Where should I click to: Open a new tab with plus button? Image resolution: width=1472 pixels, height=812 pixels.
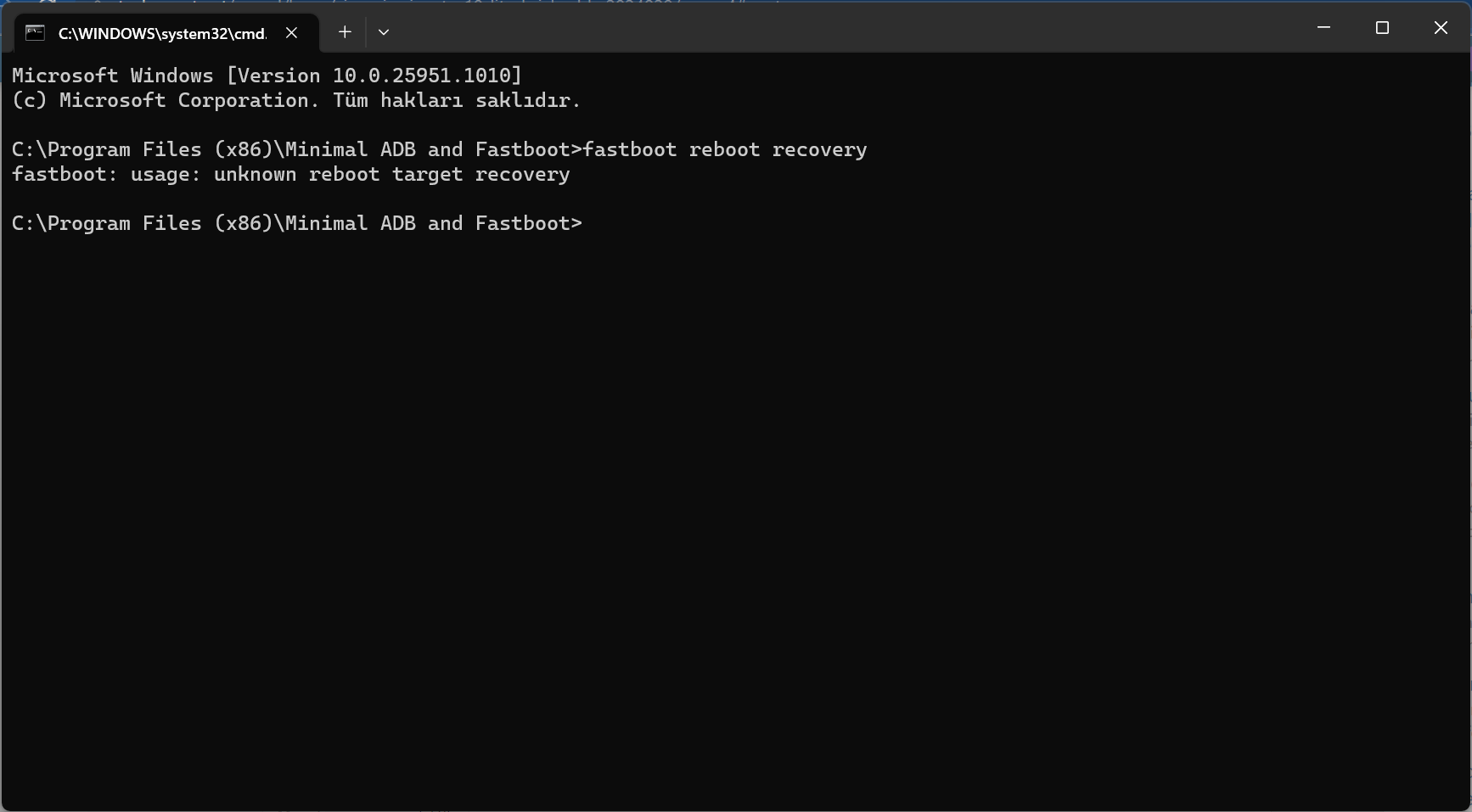[x=345, y=32]
